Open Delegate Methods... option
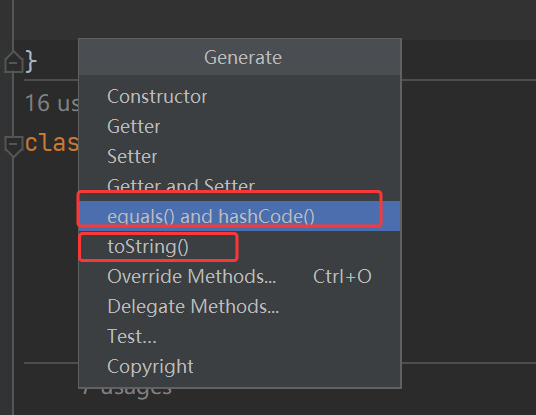Image resolution: width=536 pixels, height=415 pixels. pos(240,306)
